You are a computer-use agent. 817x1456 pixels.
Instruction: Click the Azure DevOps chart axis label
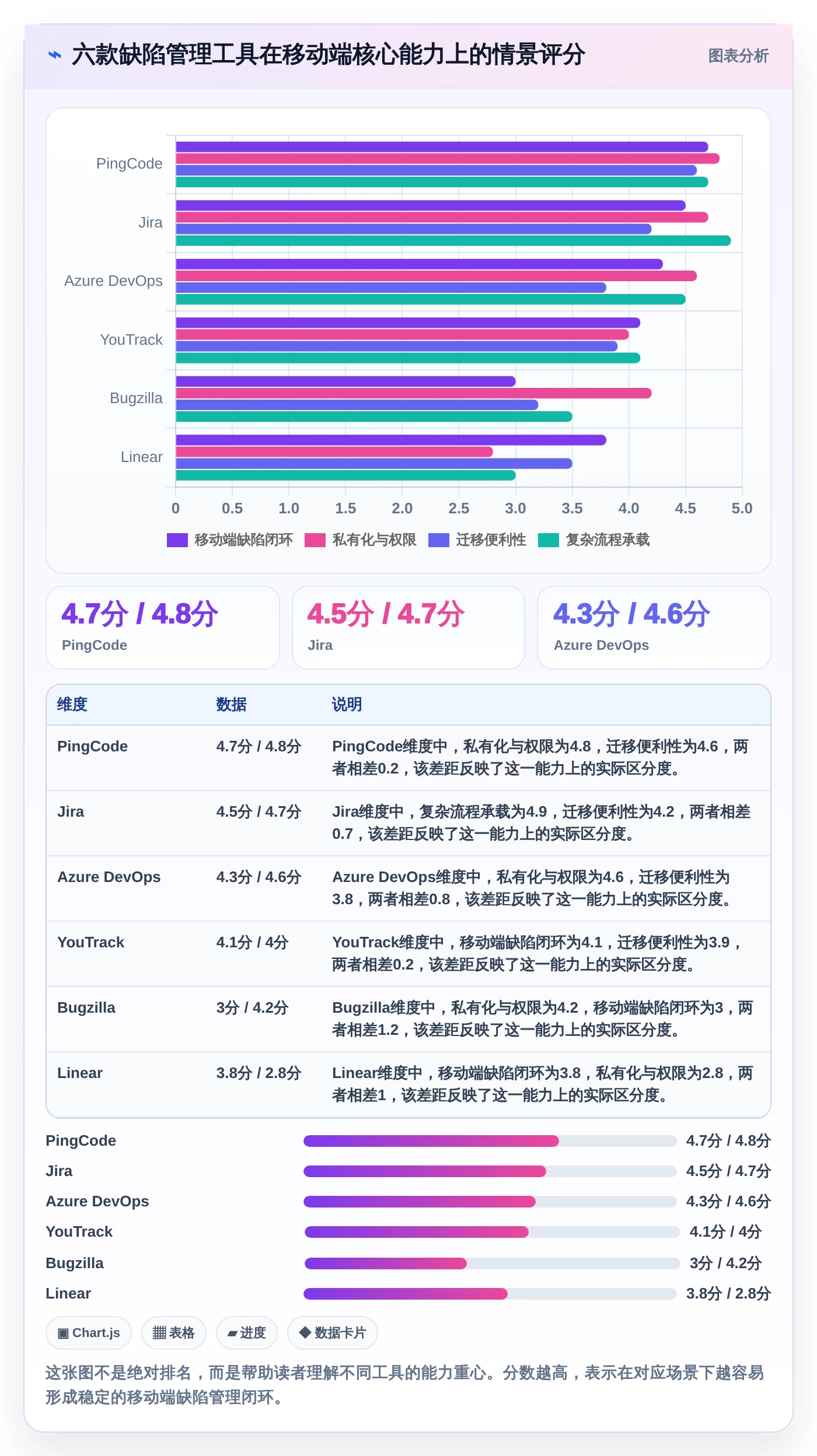114,281
